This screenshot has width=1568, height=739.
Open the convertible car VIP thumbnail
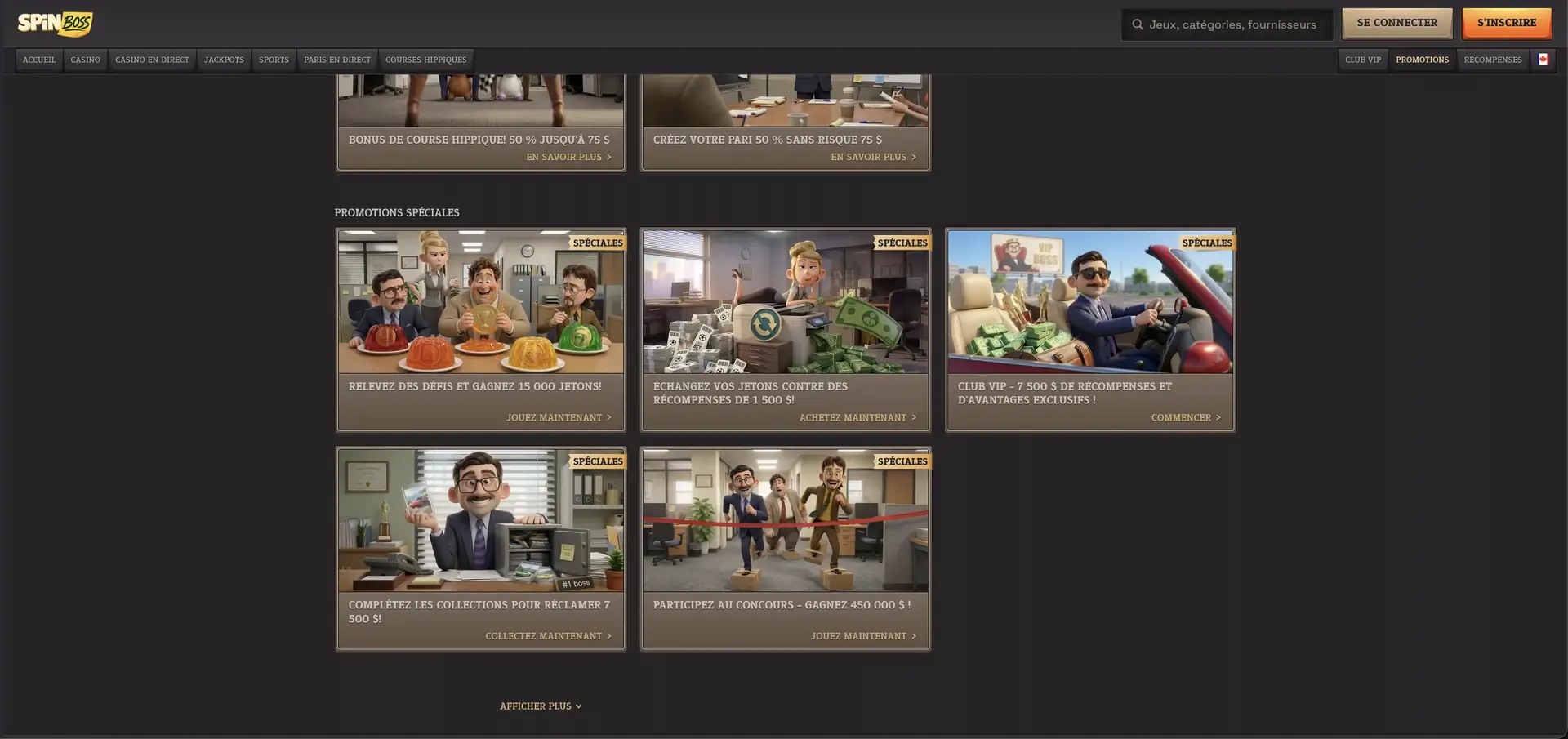click(1090, 302)
